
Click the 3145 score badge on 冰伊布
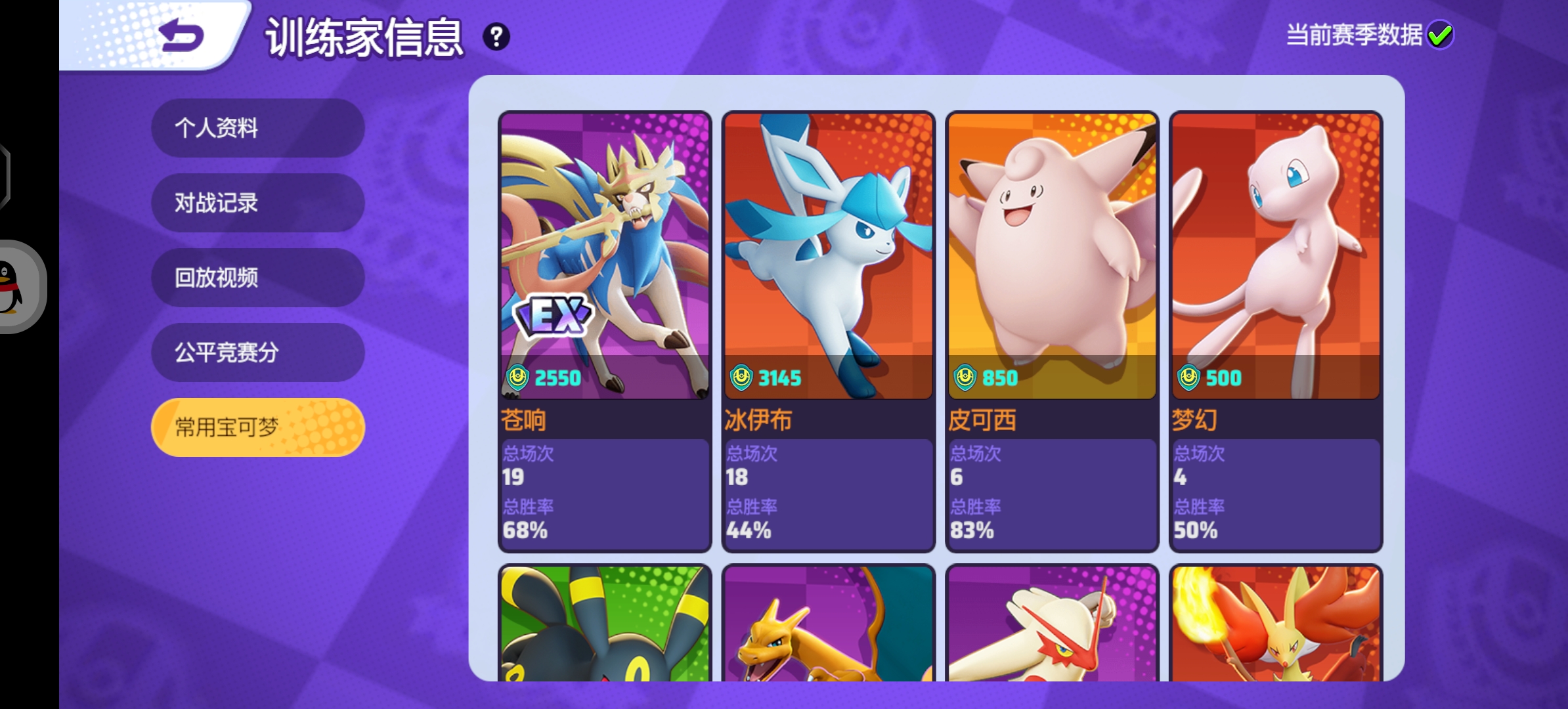766,377
